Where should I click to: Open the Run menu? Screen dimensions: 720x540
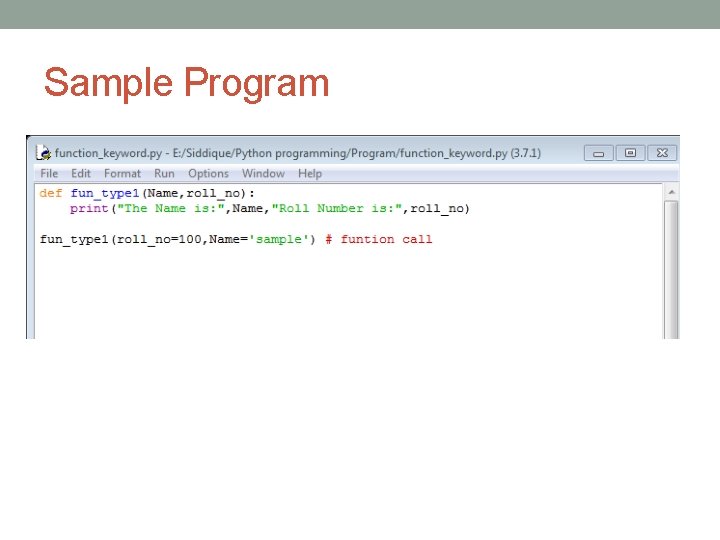point(164,174)
